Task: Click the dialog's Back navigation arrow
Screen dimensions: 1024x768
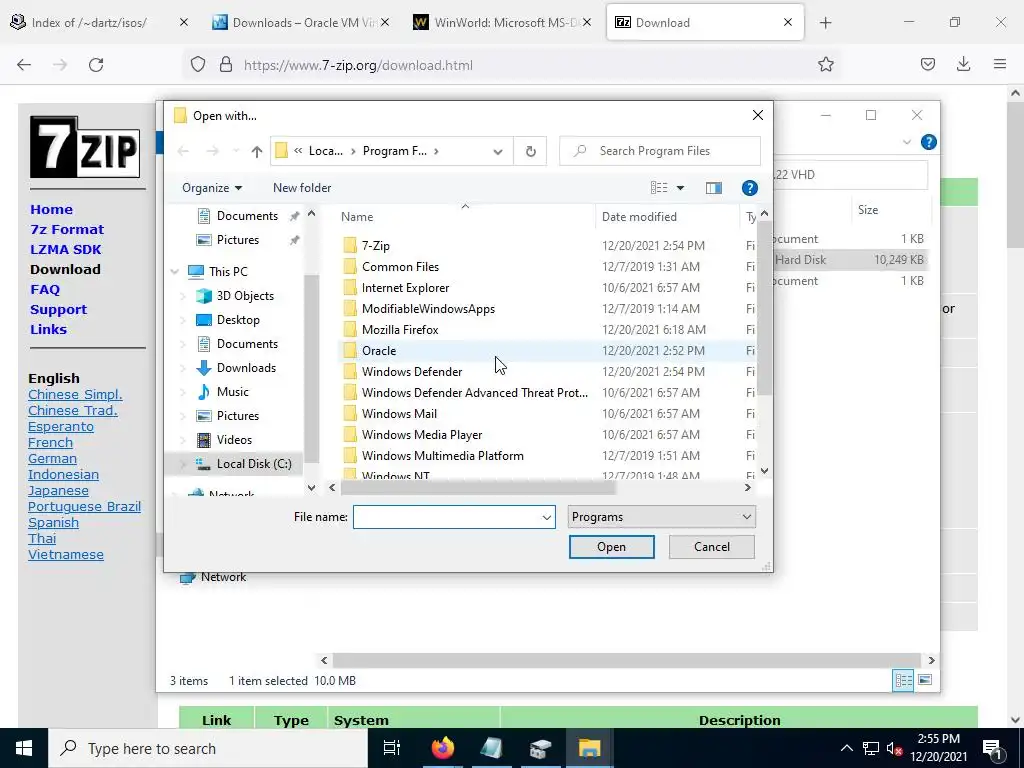Action: [184, 152]
